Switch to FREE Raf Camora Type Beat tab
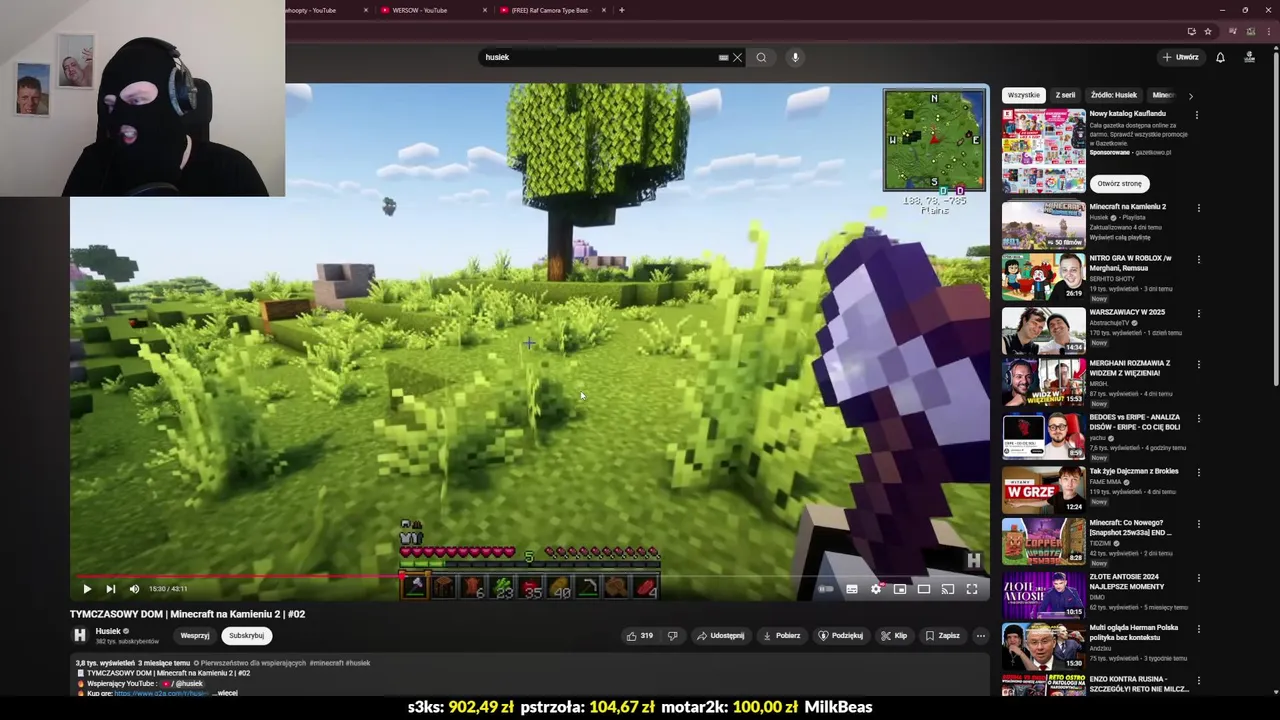The width and height of the screenshot is (1280, 720). tap(550, 10)
